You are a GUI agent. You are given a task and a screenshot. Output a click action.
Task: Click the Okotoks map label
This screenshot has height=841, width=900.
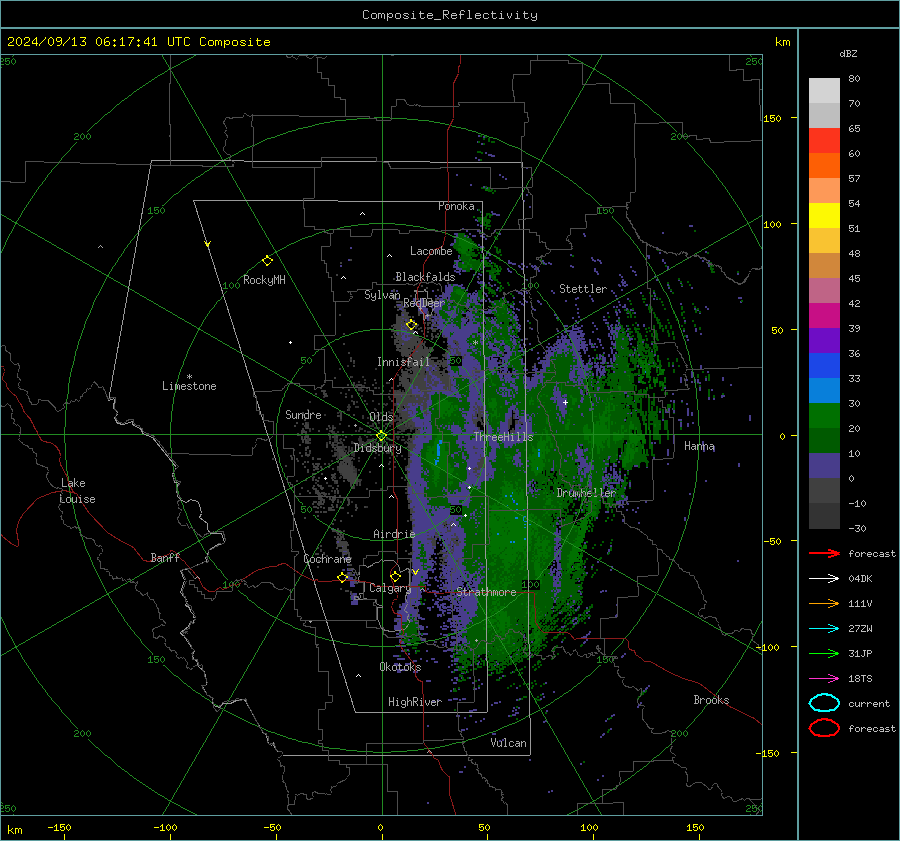[x=400, y=667]
